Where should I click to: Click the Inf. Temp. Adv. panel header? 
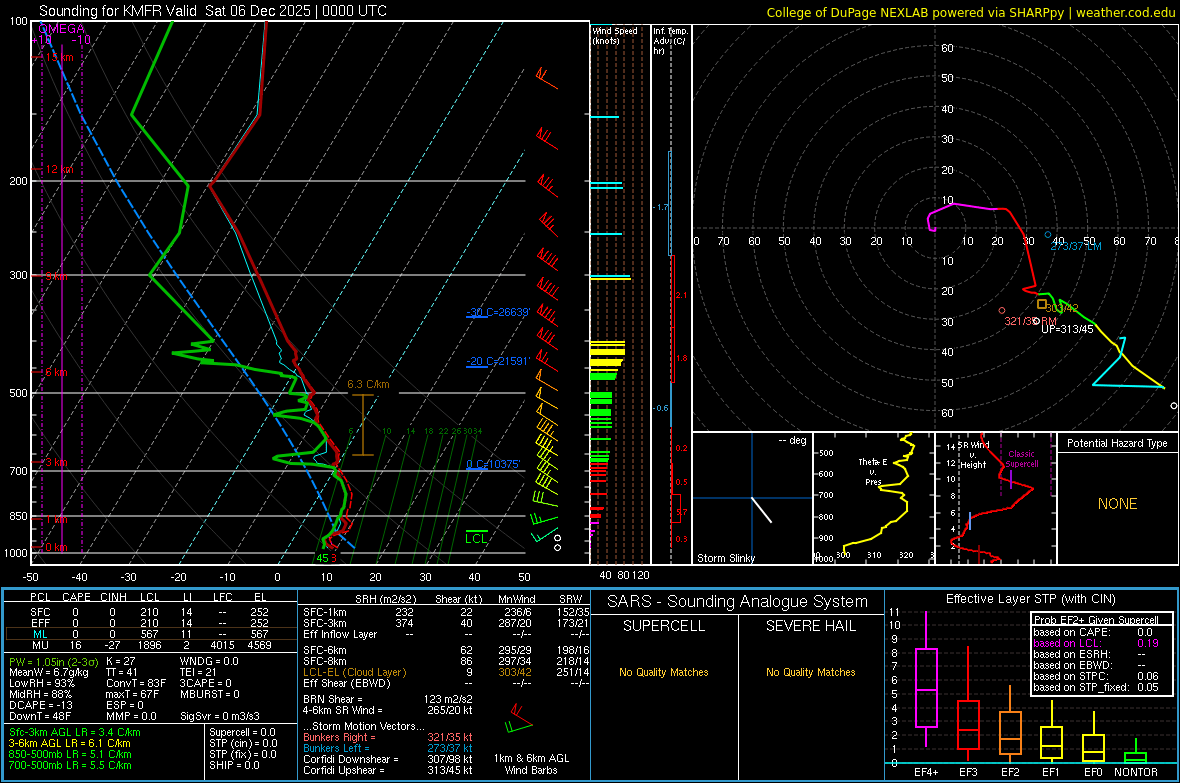coord(670,41)
